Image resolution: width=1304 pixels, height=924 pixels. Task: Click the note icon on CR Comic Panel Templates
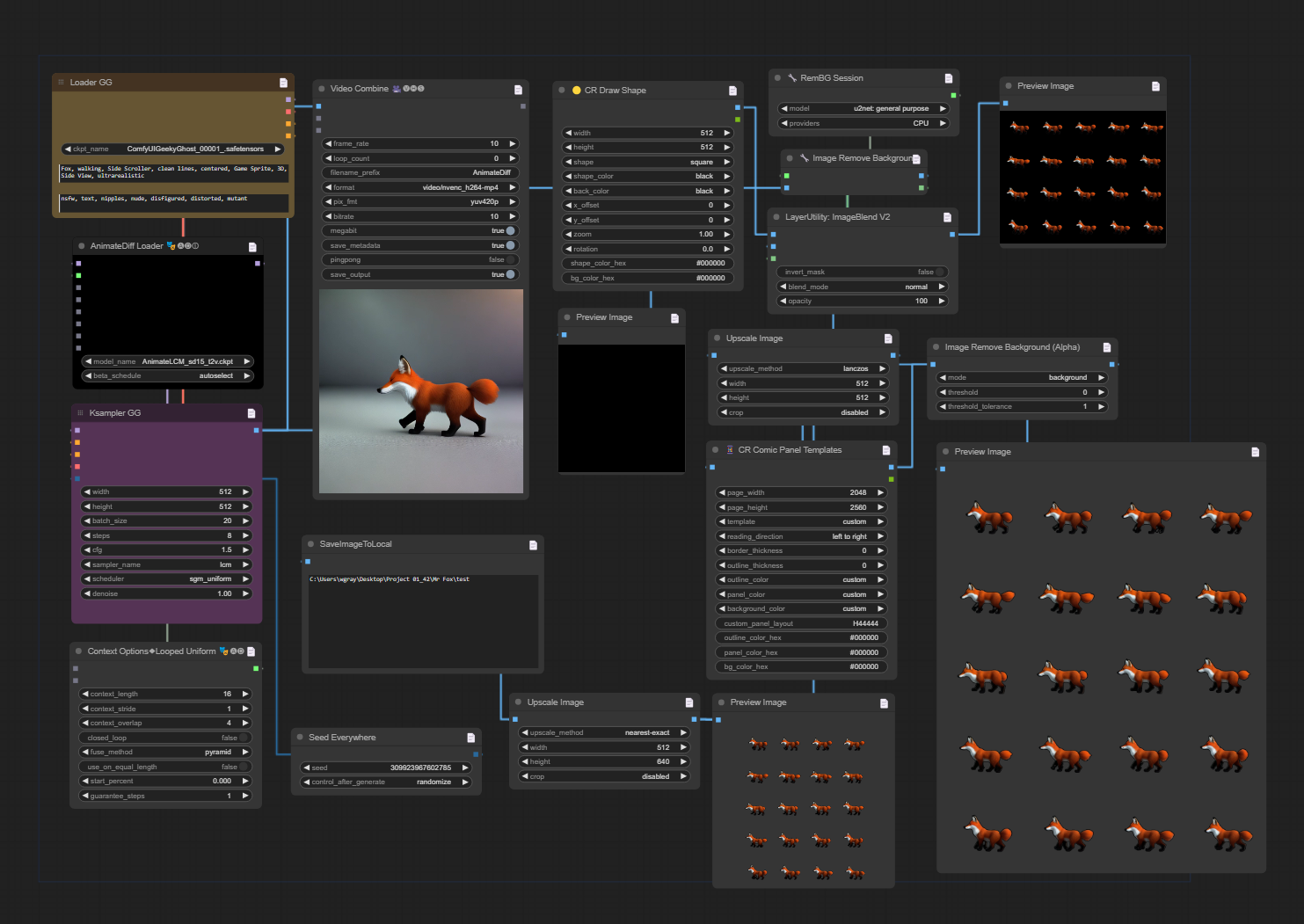coord(886,450)
